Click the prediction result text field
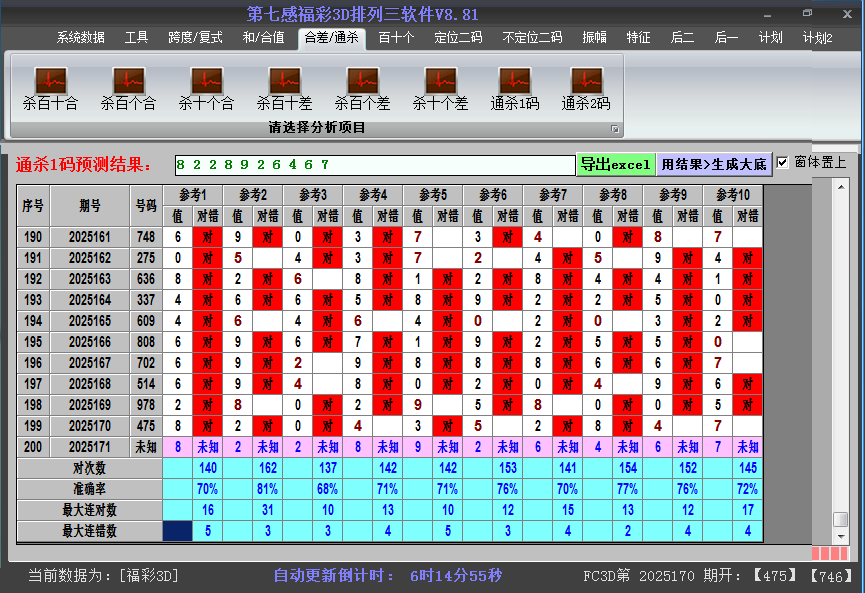 click(375, 165)
